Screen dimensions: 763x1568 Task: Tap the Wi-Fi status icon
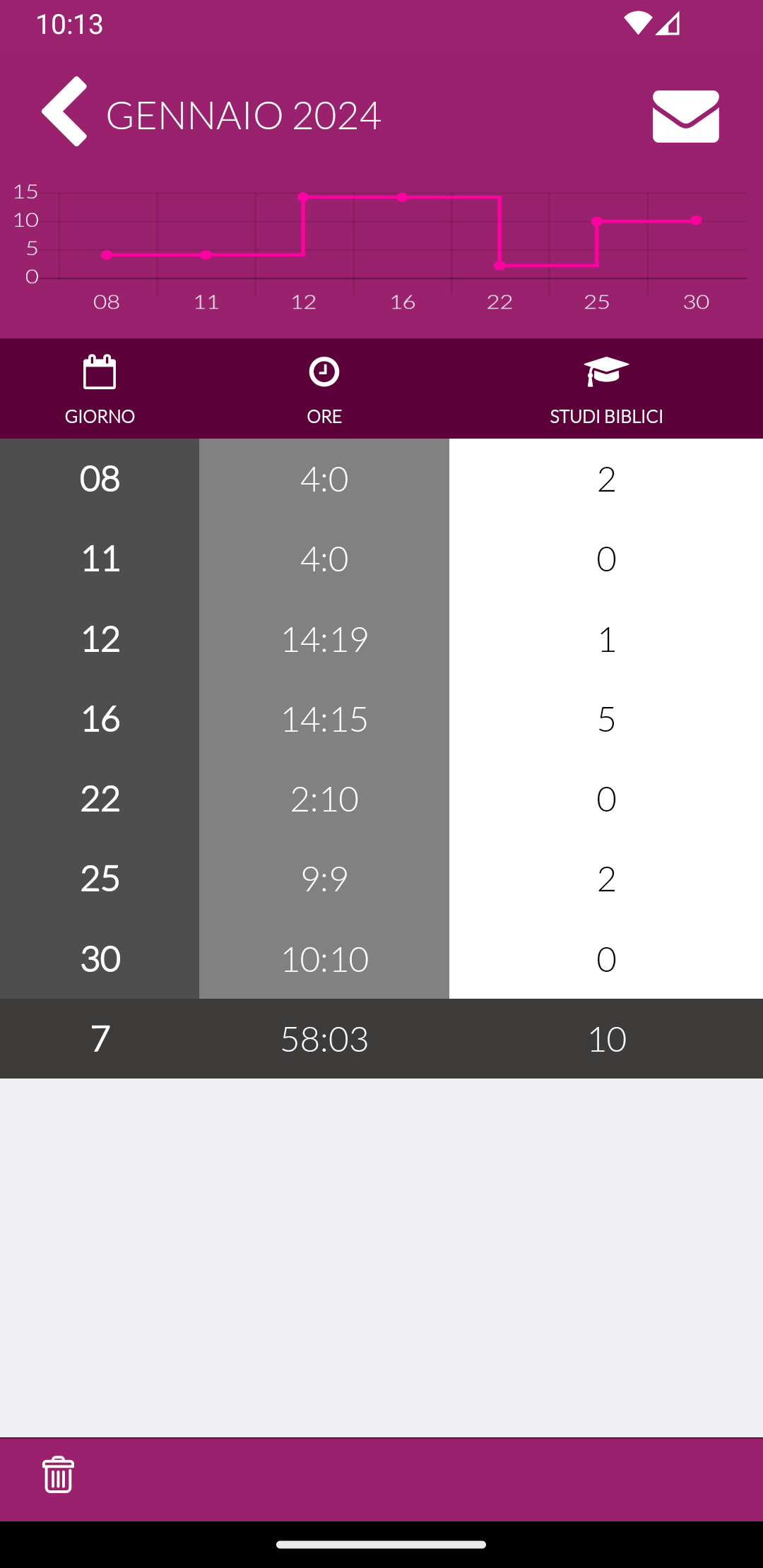[637, 23]
